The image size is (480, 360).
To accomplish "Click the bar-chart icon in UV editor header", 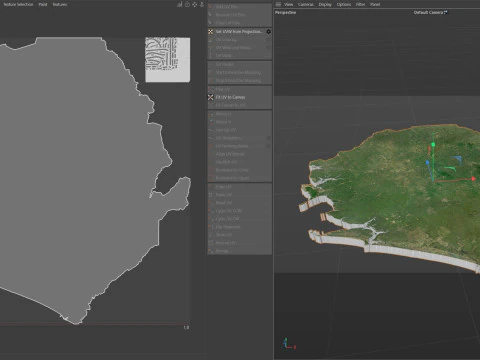I will click(180, 4).
